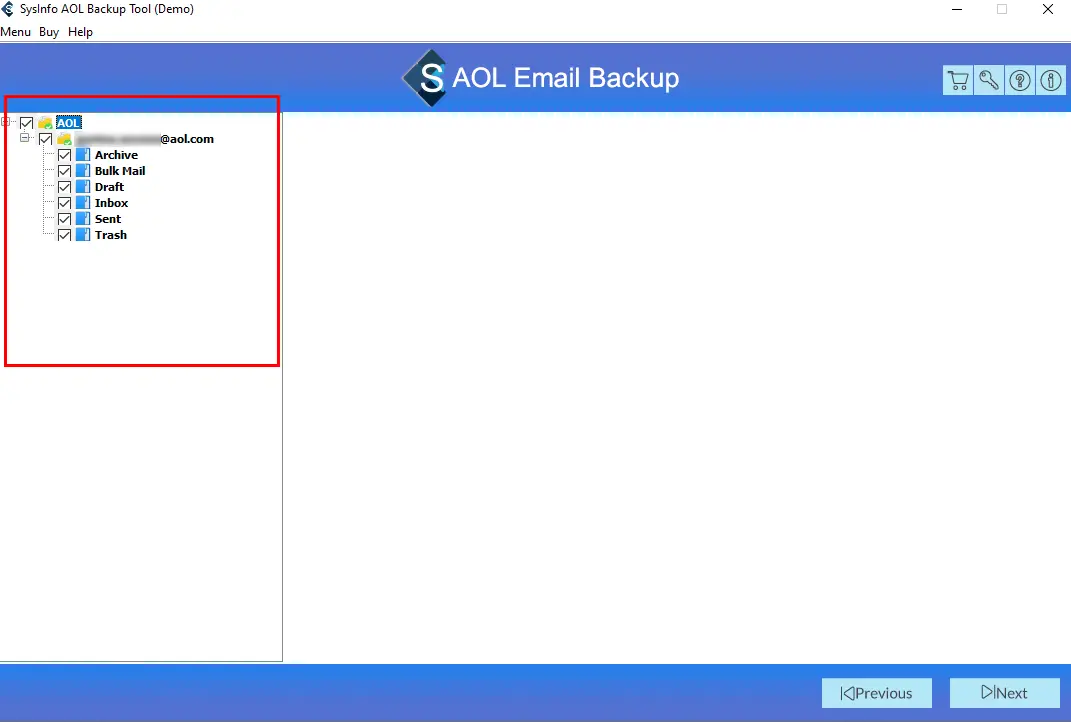The width and height of the screenshot is (1071, 722).
Task: Minimize the AOL Backup Tool window
Action: 957,10
